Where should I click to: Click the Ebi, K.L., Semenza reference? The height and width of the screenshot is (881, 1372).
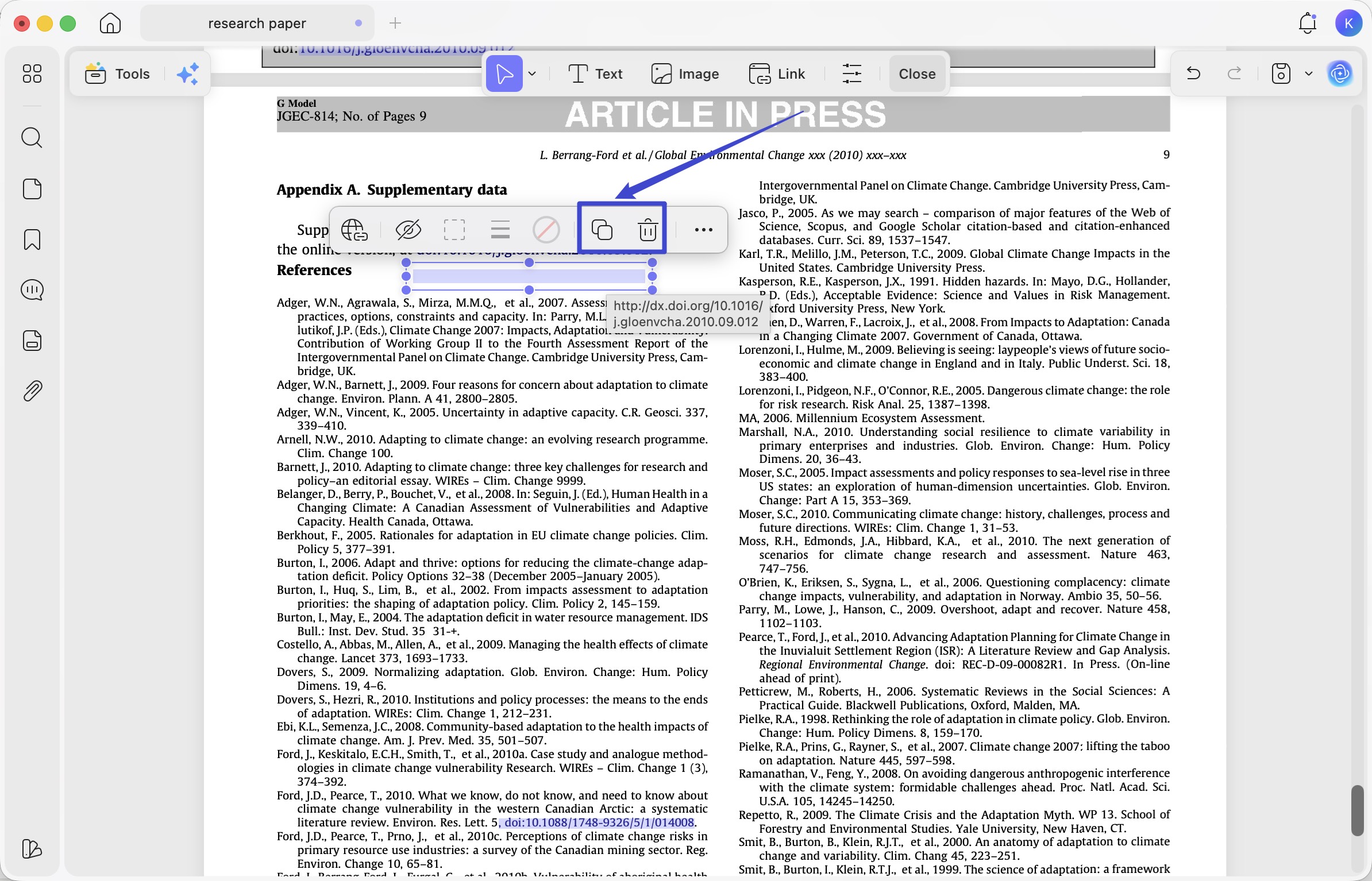point(492,733)
